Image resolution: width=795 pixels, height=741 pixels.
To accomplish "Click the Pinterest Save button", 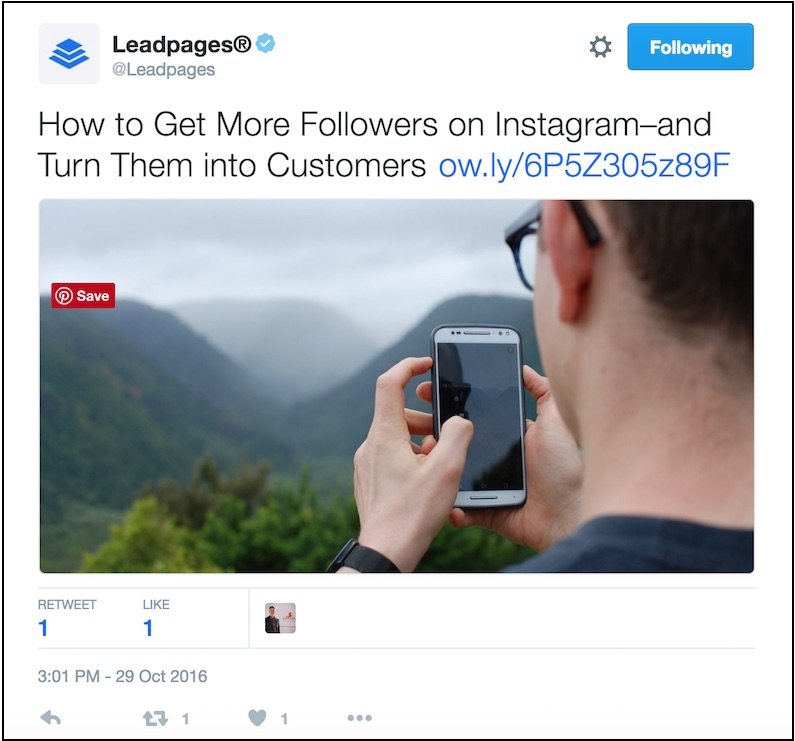I will [x=83, y=296].
